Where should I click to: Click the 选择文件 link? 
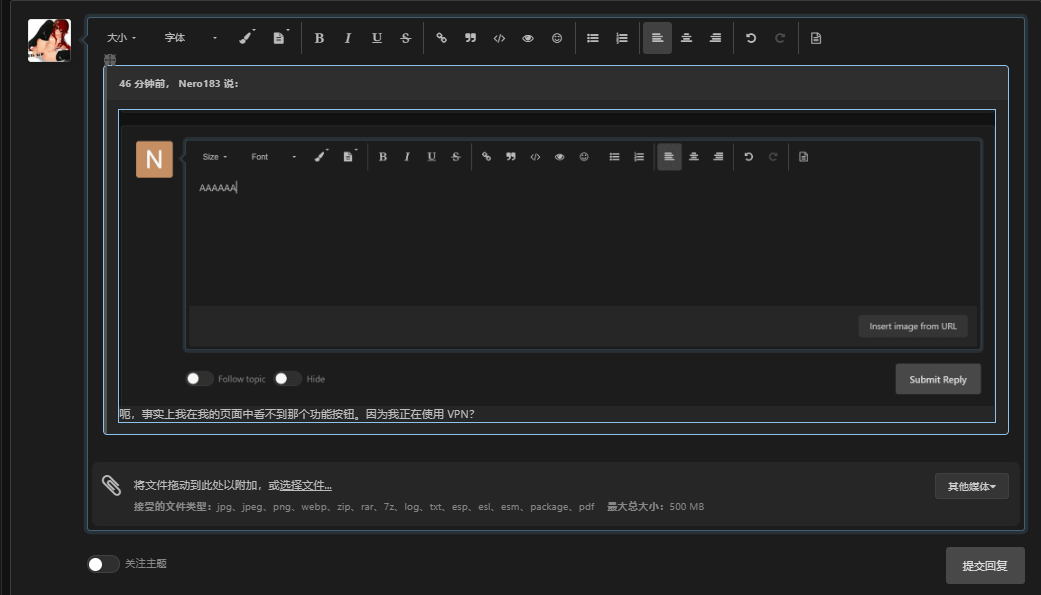(305, 485)
